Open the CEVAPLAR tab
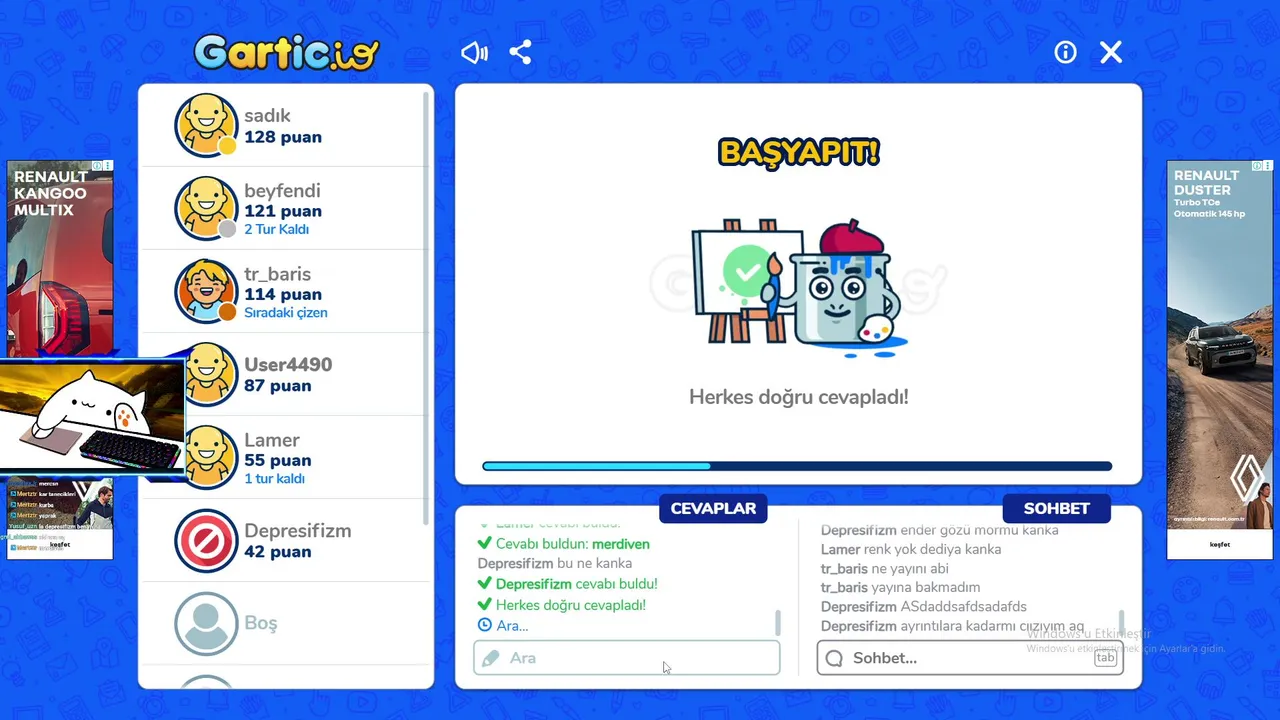Image resolution: width=1280 pixels, height=720 pixels. [713, 508]
